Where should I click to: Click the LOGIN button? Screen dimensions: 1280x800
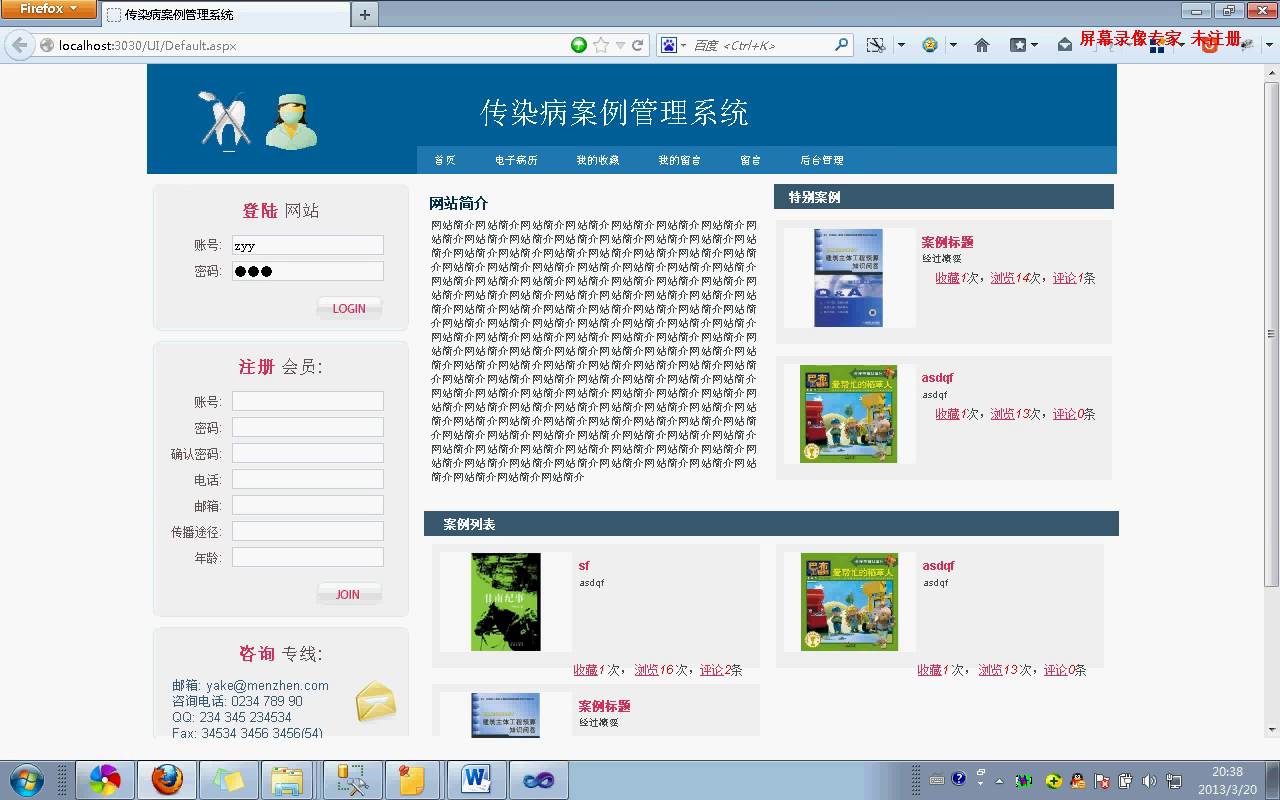[x=349, y=308]
